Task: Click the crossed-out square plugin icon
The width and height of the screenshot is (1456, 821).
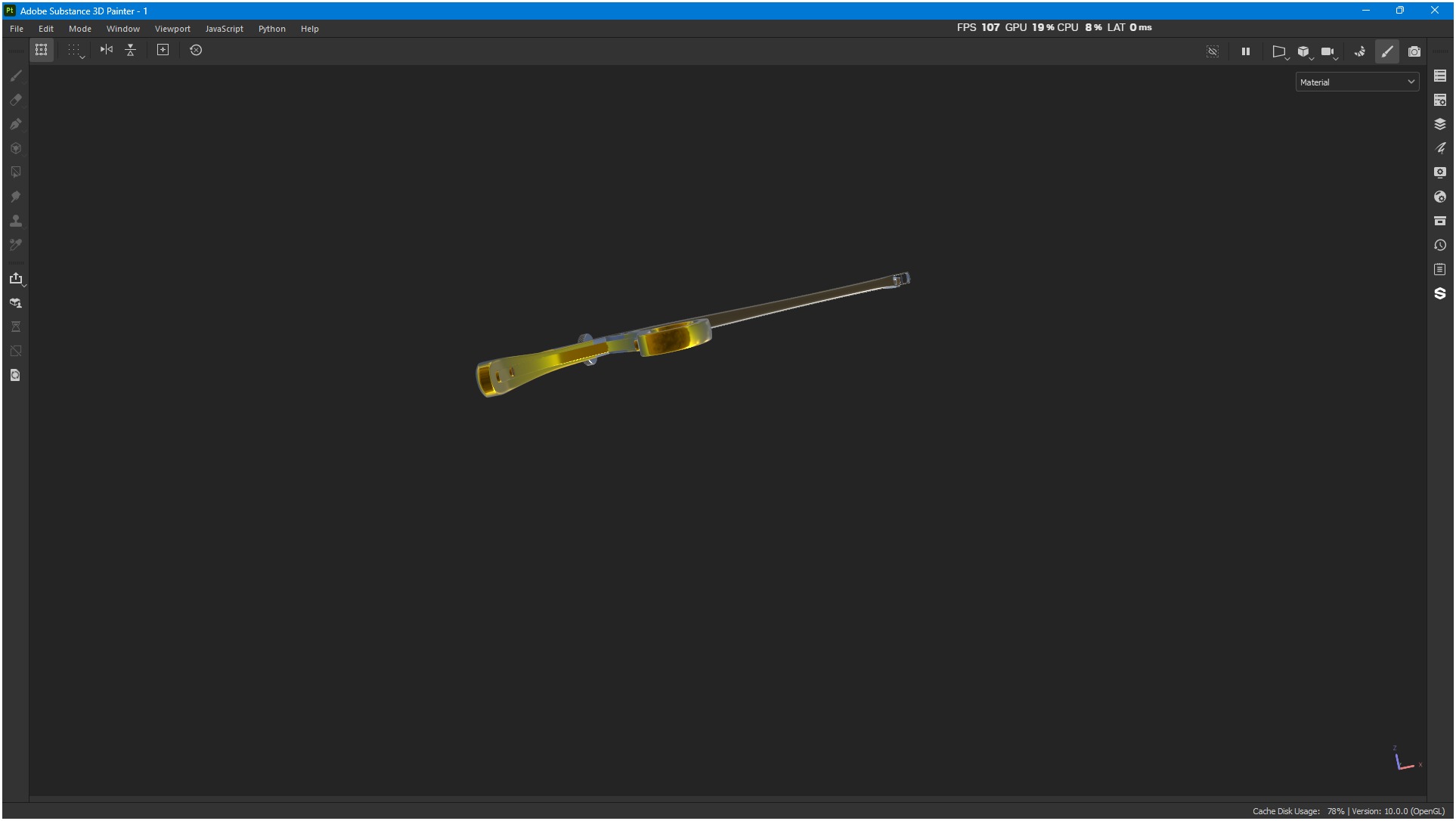Action: 16,351
